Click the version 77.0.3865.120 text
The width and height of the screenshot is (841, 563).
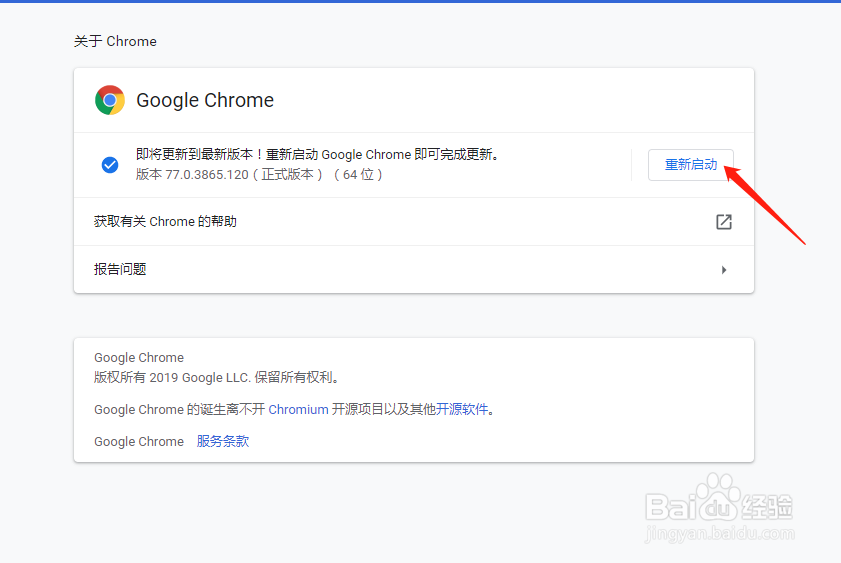[259, 174]
